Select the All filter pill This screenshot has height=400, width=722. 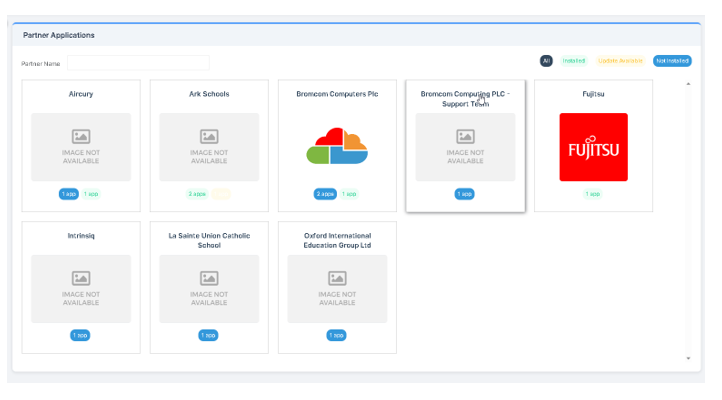tap(546, 61)
